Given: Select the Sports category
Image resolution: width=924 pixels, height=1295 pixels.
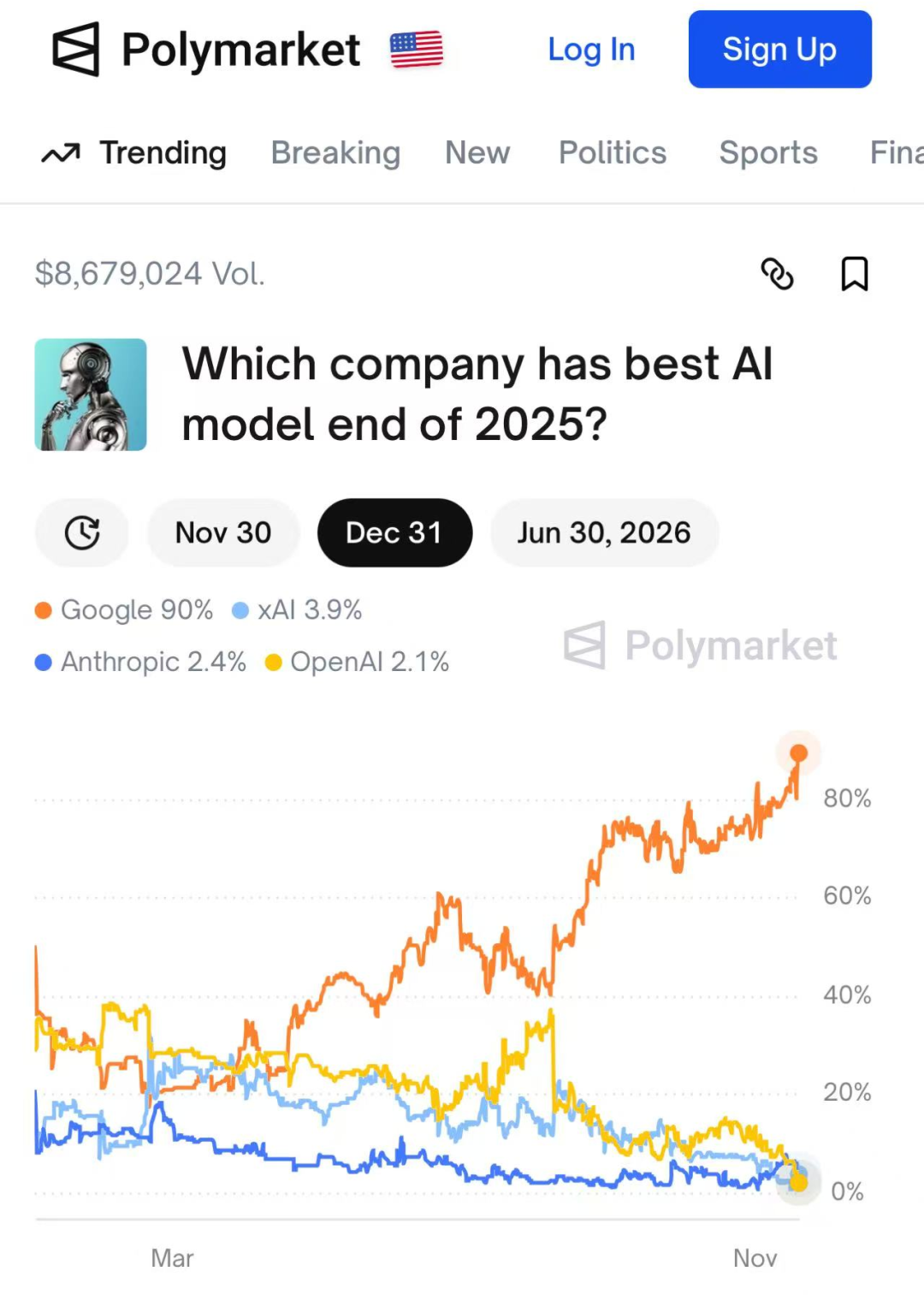Looking at the screenshot, I should [x=768, y=153].
